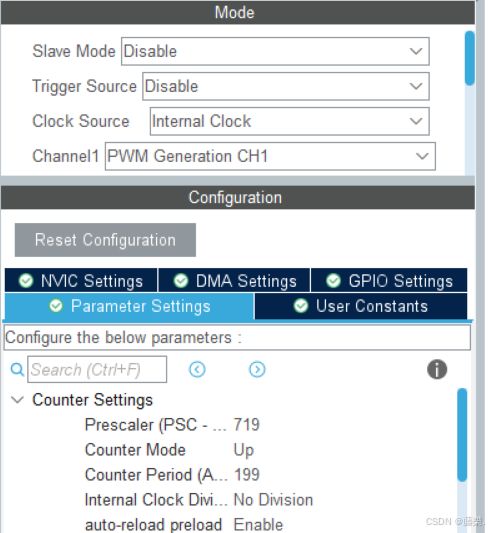Click the Reset Configuration button
This screenshot has height=533, width=489.
[x=105, y=240]
